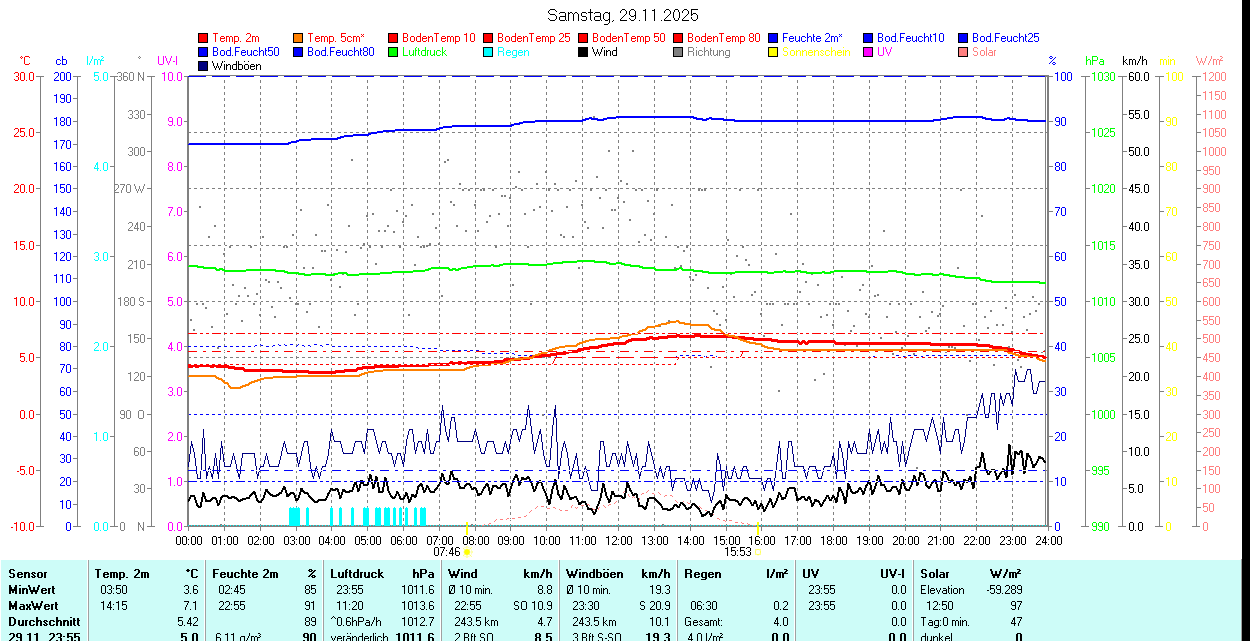Viewport: 1250px width, 641px height.
Task: Click average temperature value 5.42
Action: pos(189,622)
